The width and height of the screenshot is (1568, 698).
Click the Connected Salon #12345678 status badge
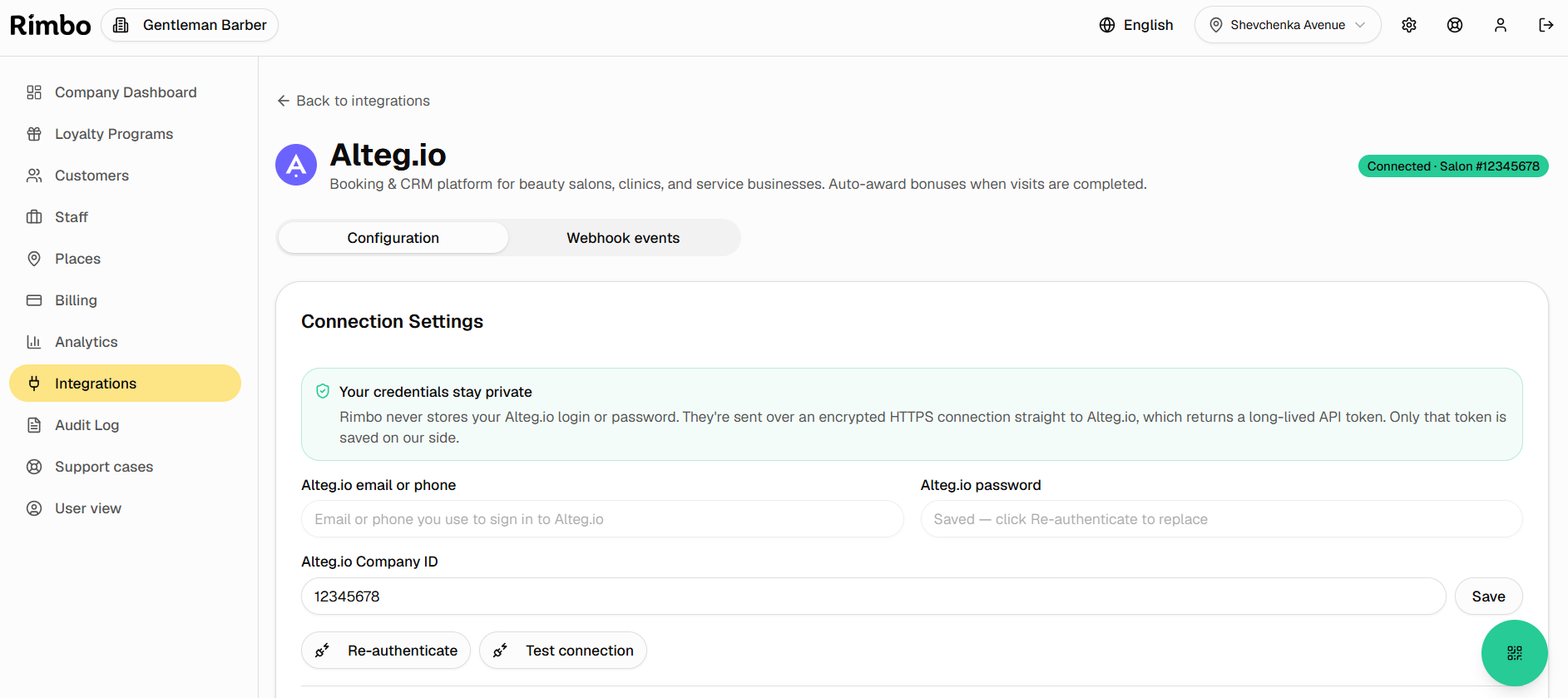1453,166
